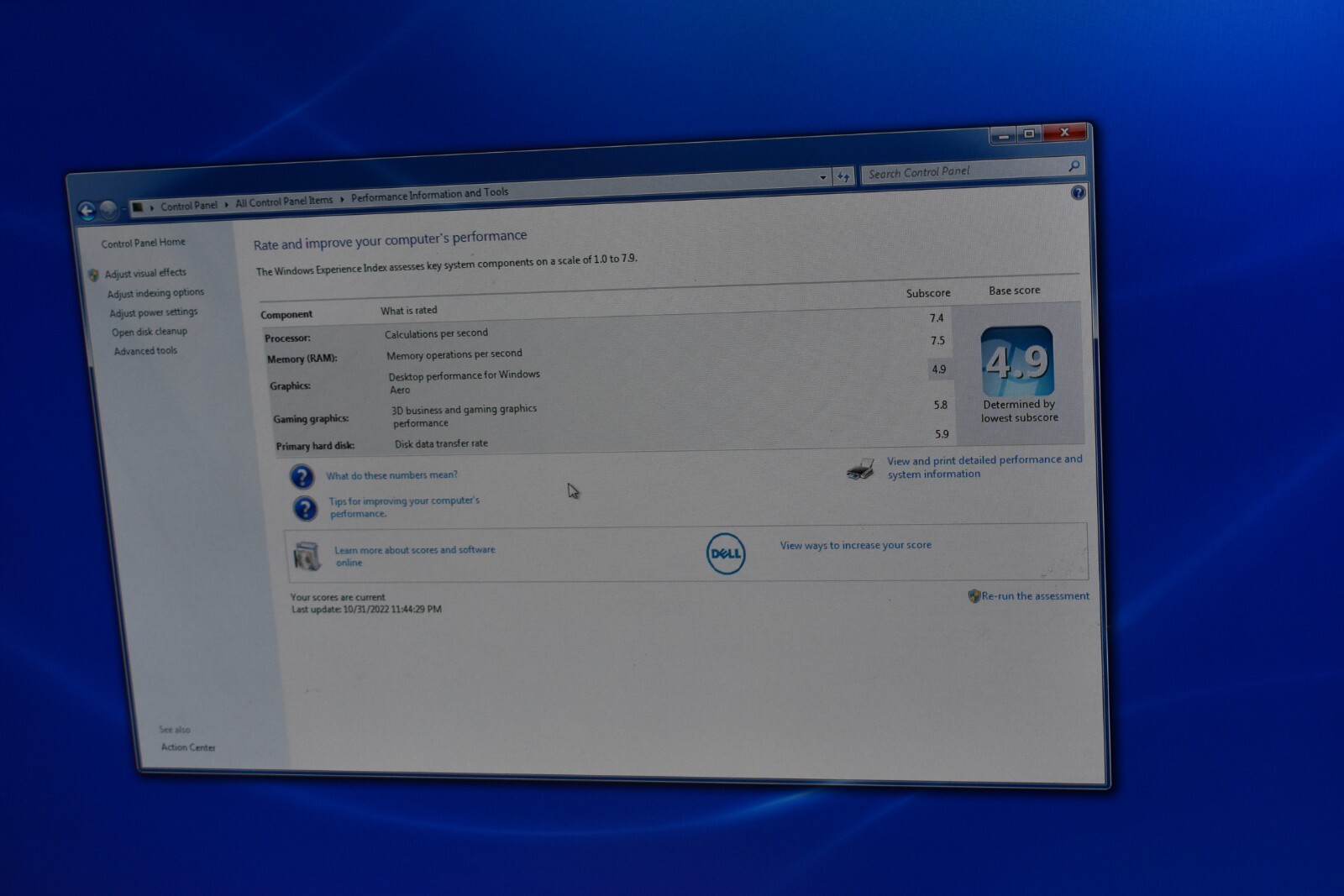This screenshot has width=1344, height=896.
Task: Click the Primary hard disk row label
Action: 315,446
